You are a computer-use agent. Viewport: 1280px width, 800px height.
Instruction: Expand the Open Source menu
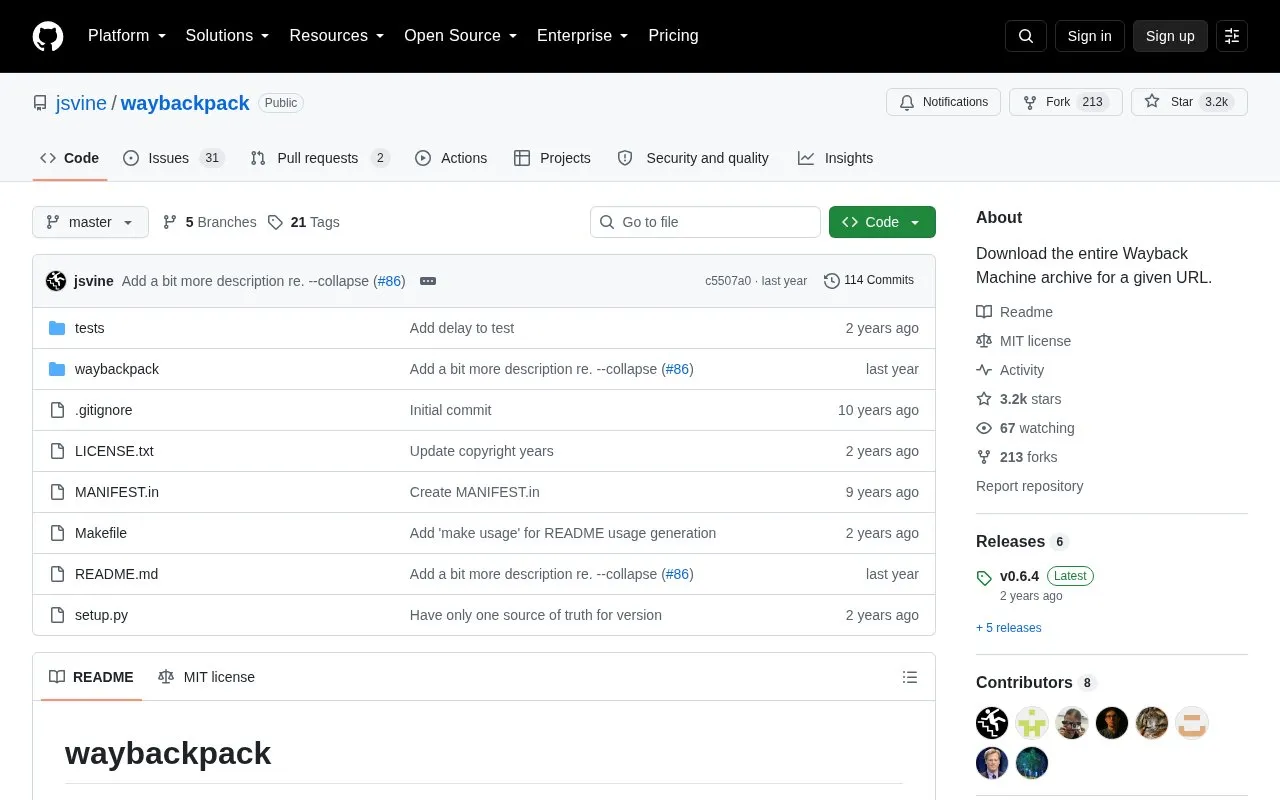[460, 36]
